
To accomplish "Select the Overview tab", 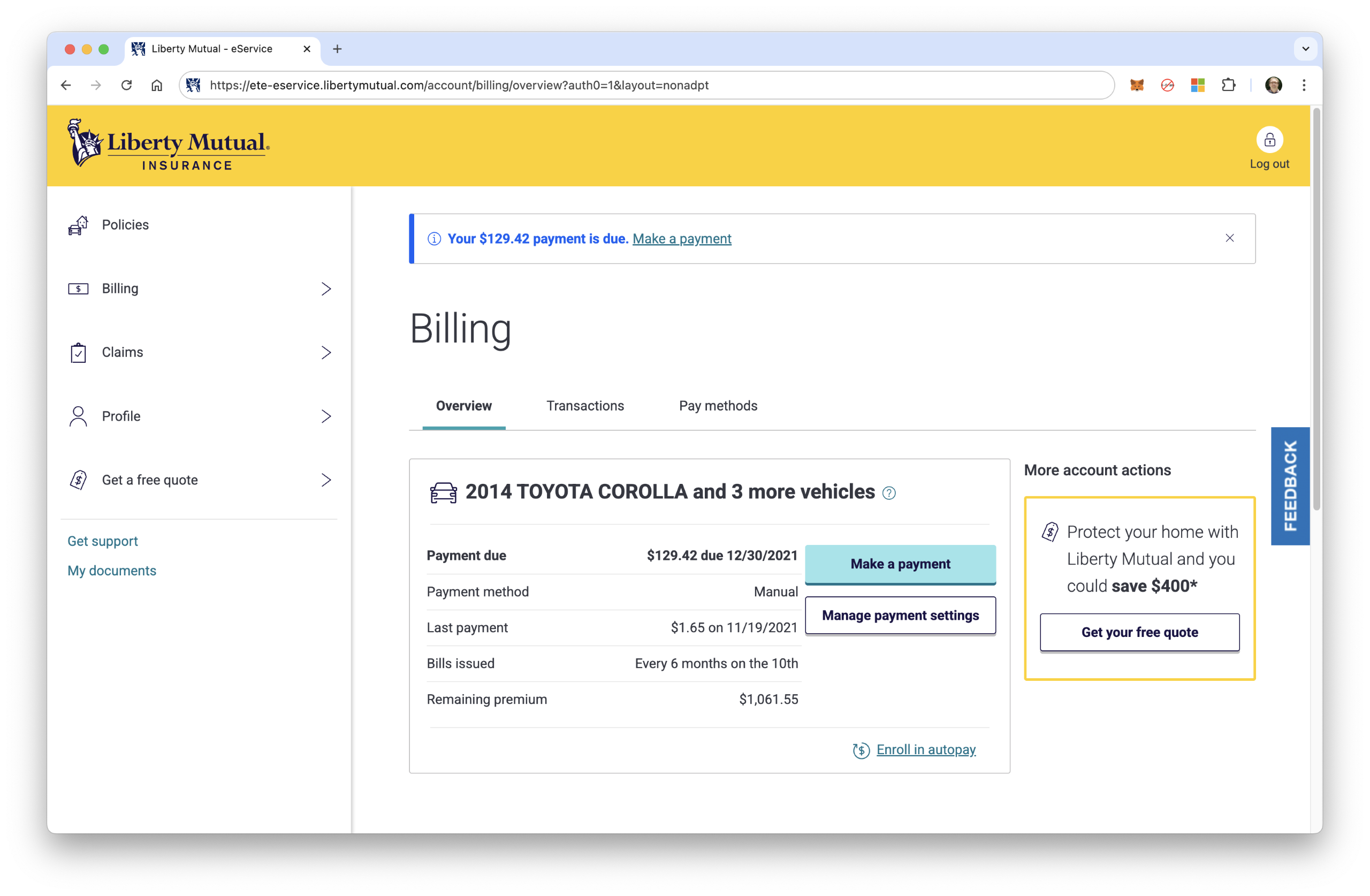I will (463, 406).
